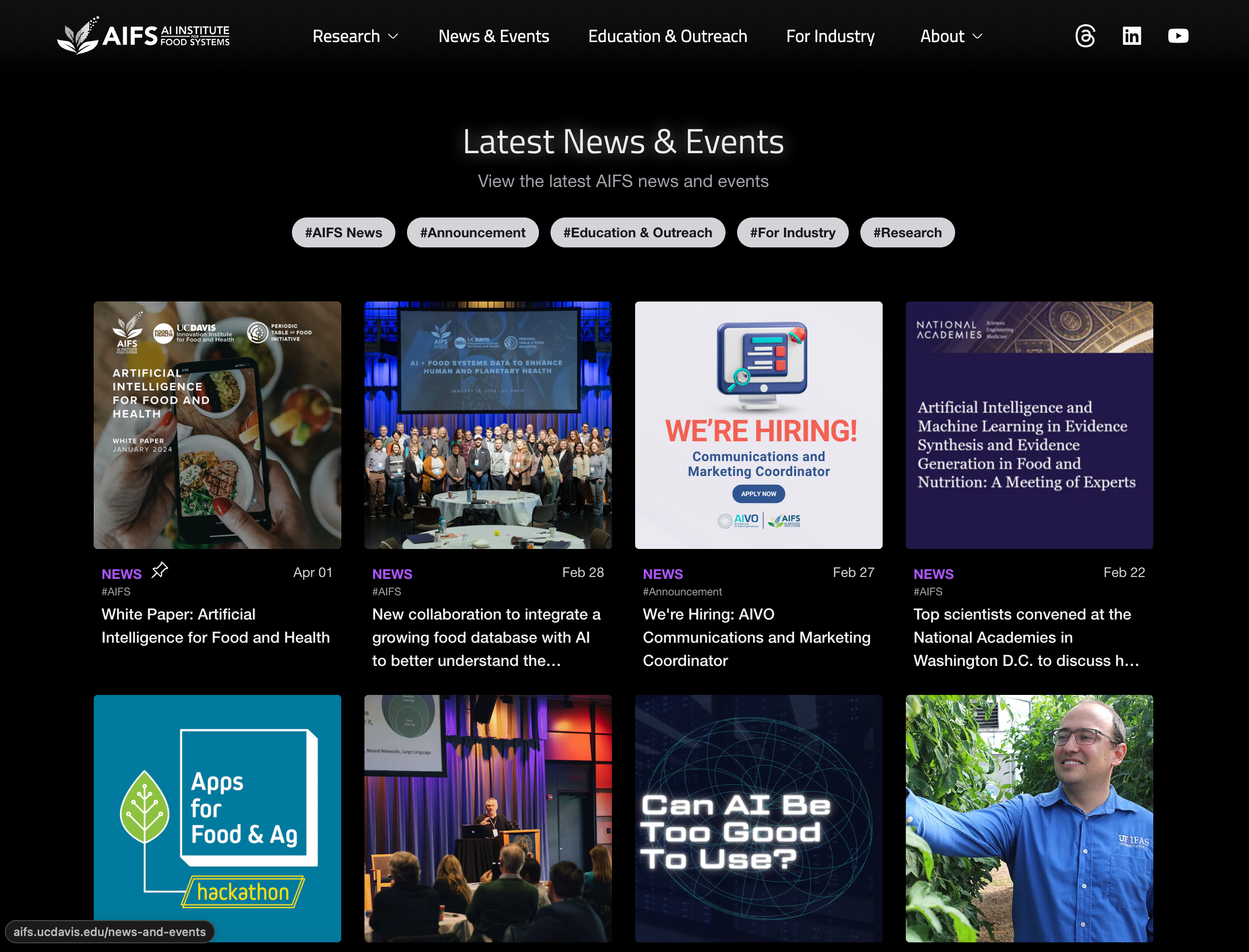
Task: Select the #Research filter tag
Action: (907, 232)
